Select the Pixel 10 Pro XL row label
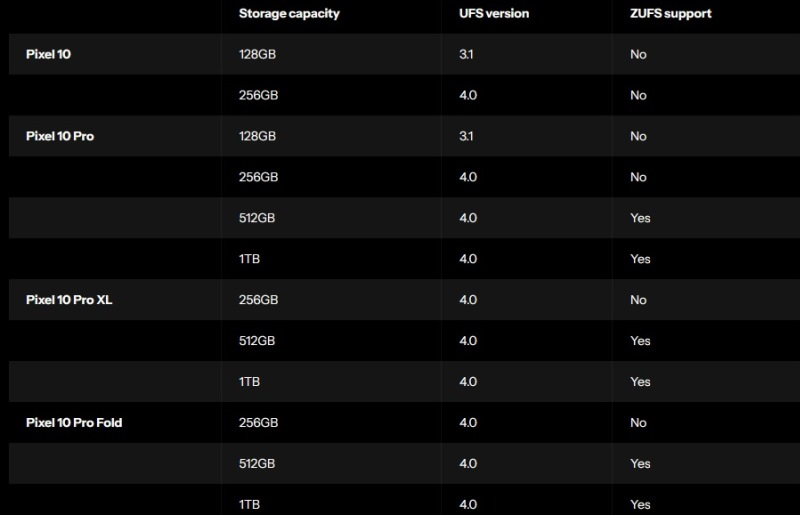This screenshot has height=515, width=800. 69,300
